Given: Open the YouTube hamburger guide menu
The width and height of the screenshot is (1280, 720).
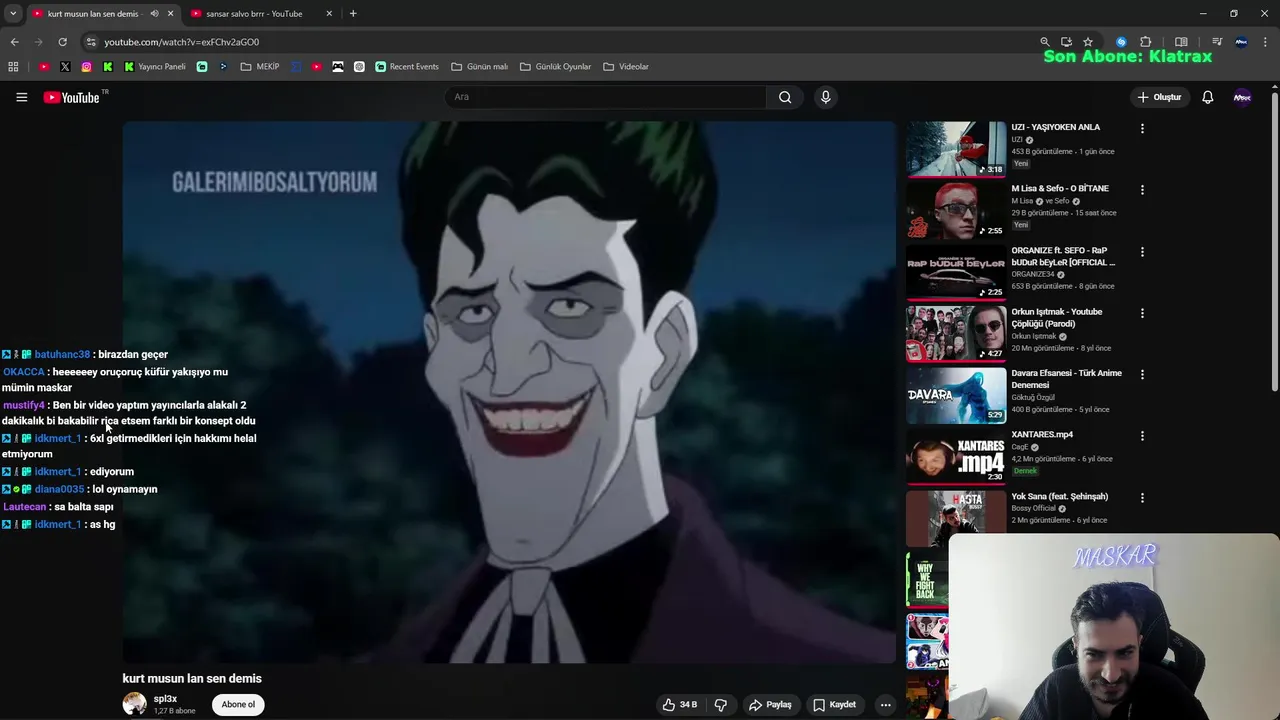Looking at the screenshot, I should [x=21, y=97].
